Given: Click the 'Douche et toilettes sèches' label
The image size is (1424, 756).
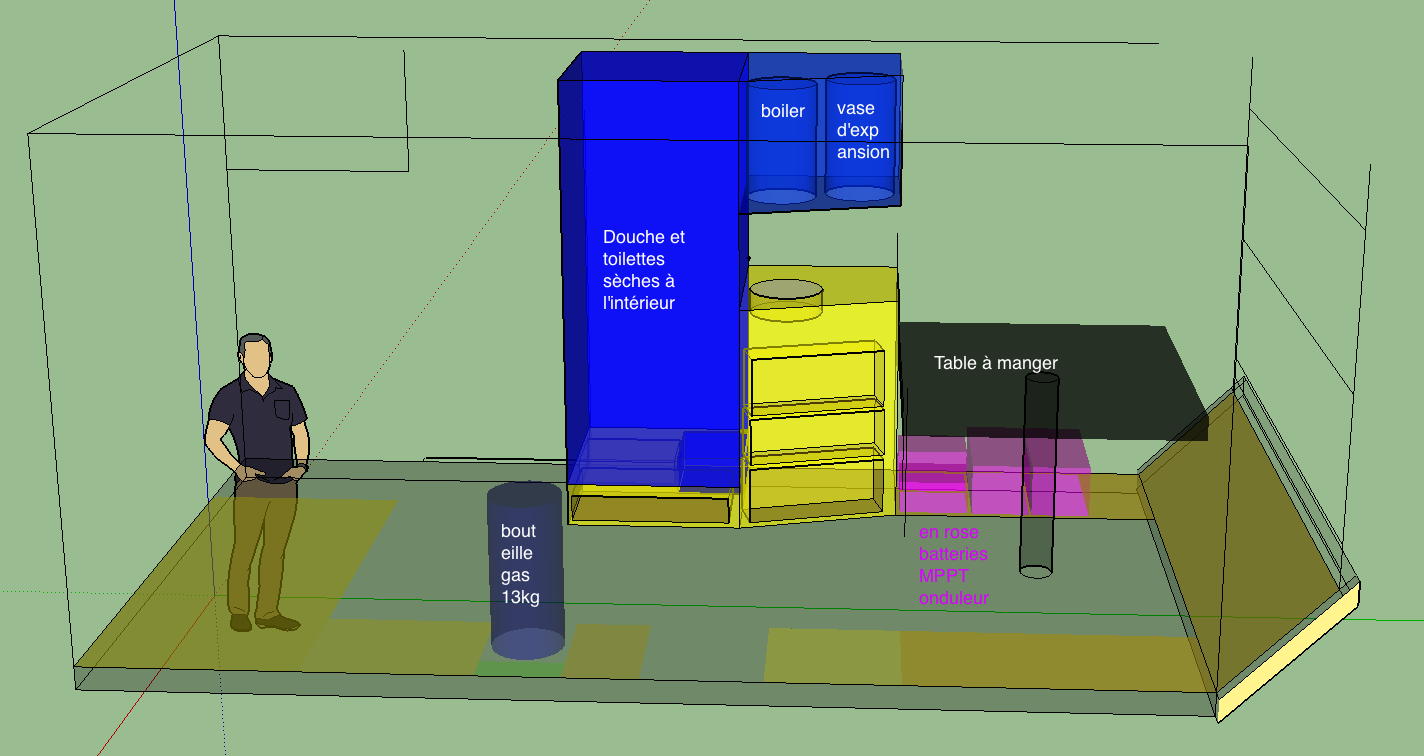Looking at the screenshot, I should (x=644, y=270).
